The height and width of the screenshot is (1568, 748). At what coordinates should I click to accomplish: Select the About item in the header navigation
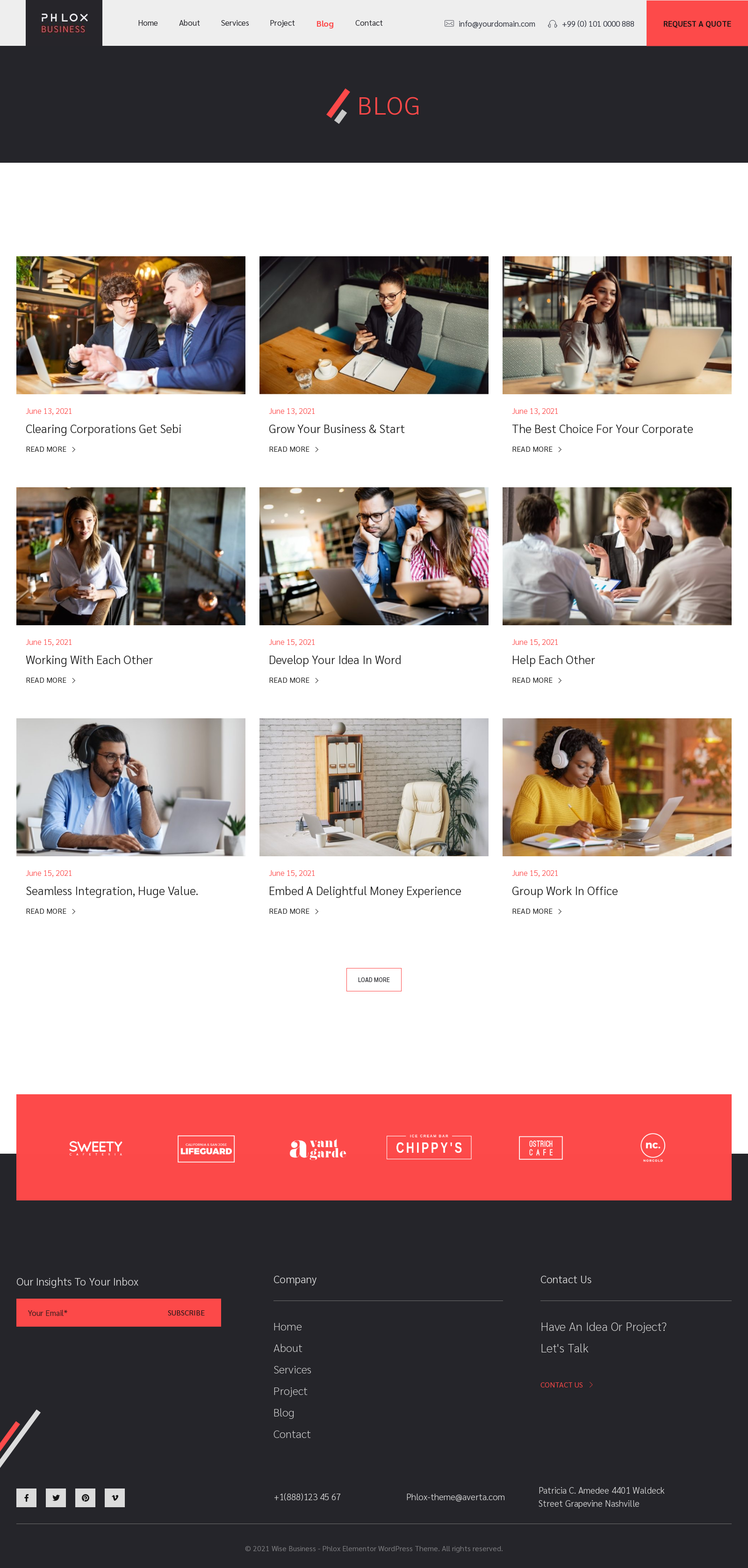[189, 23]
